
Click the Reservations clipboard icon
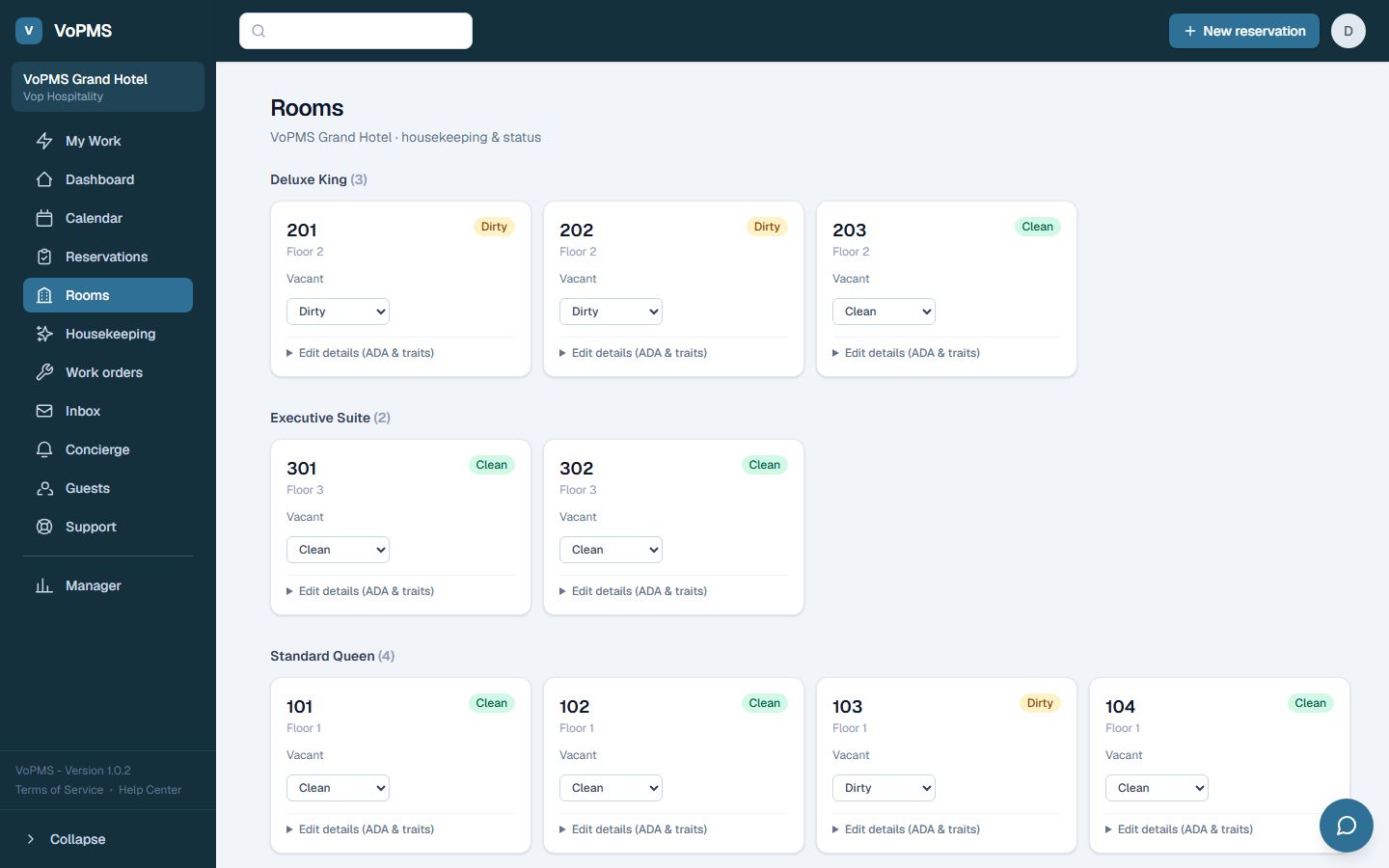point(44,257)
